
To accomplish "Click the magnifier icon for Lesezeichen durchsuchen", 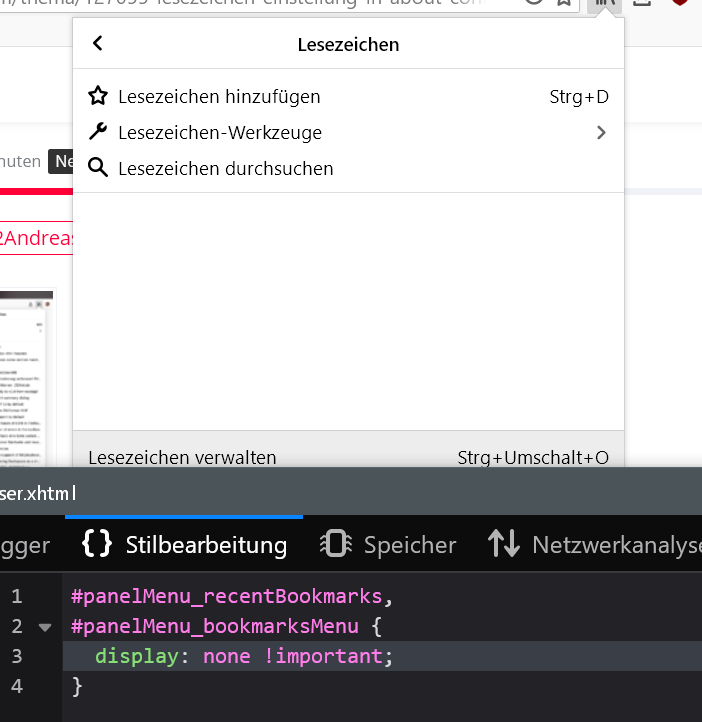I will point(98,168).
